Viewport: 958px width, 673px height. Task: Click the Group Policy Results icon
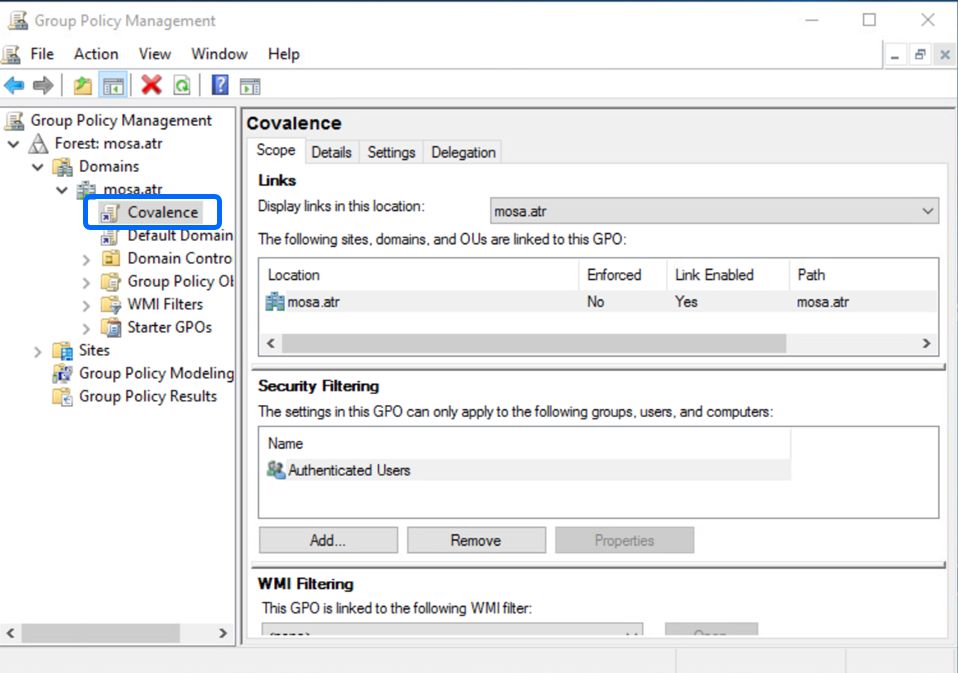click(62, 396)
